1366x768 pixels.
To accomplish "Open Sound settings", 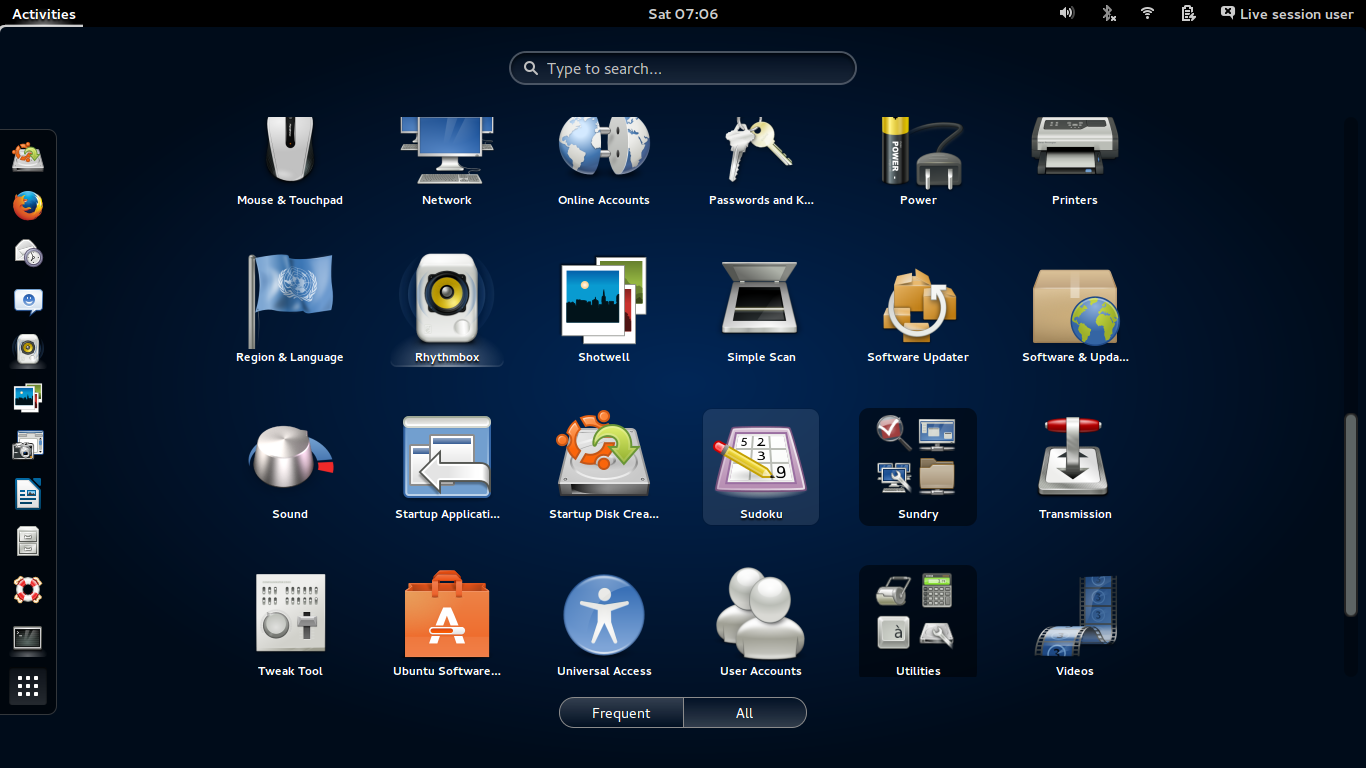I will coord(290,466).
